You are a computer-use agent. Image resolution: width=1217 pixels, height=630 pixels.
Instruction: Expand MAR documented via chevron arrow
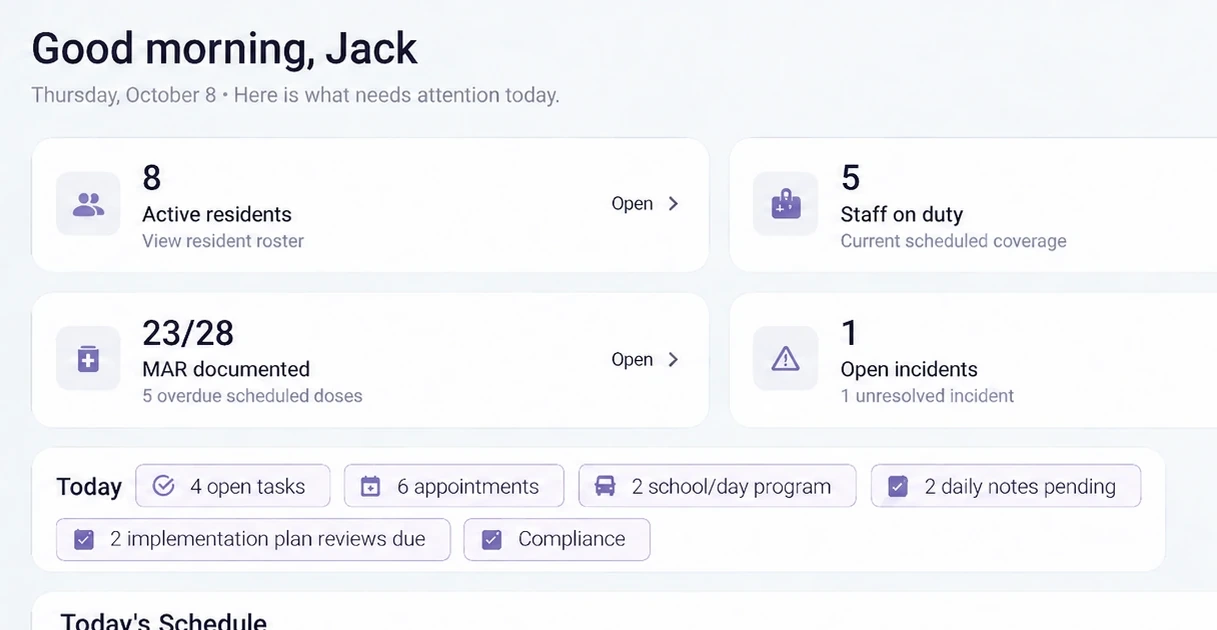[673, 360]
